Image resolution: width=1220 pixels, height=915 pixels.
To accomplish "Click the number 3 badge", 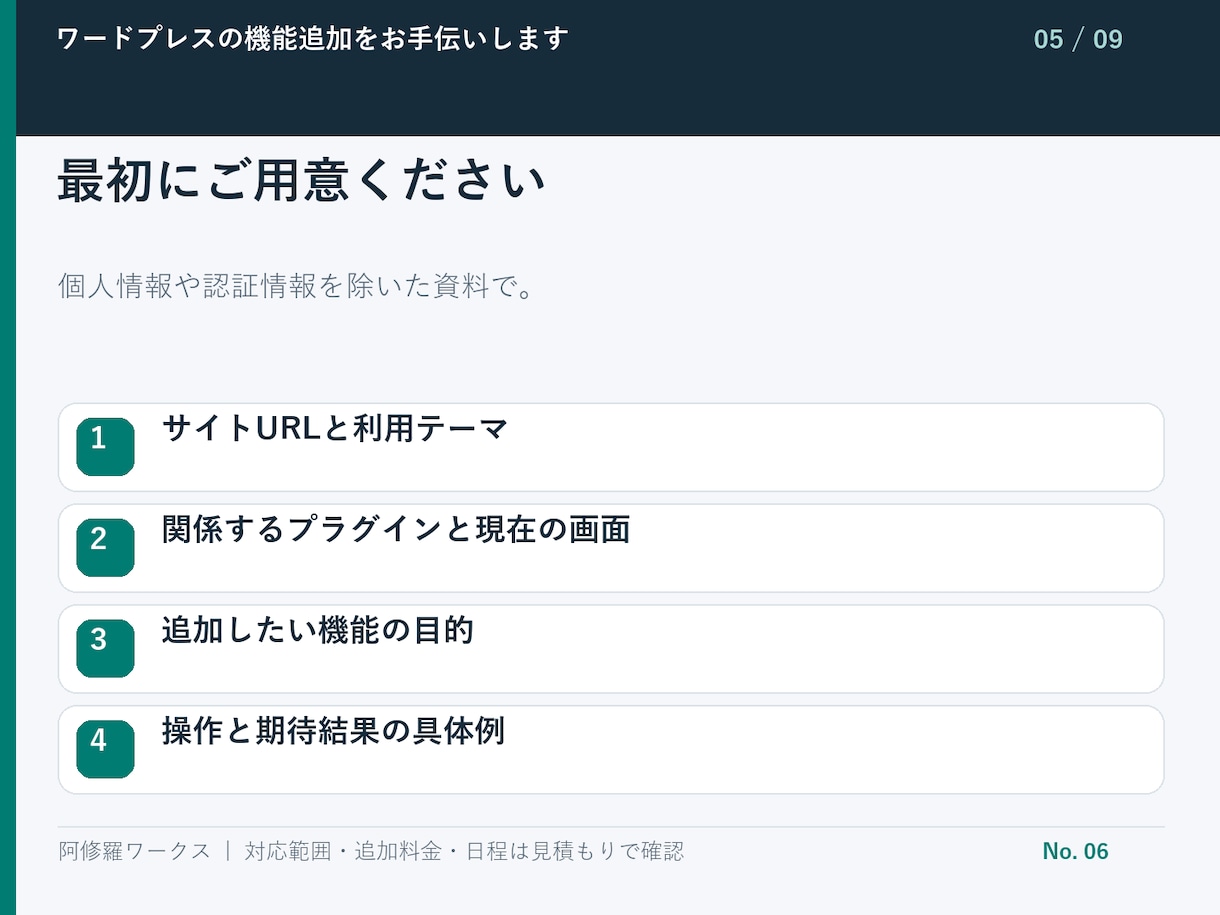I will [x=105, y=649].
